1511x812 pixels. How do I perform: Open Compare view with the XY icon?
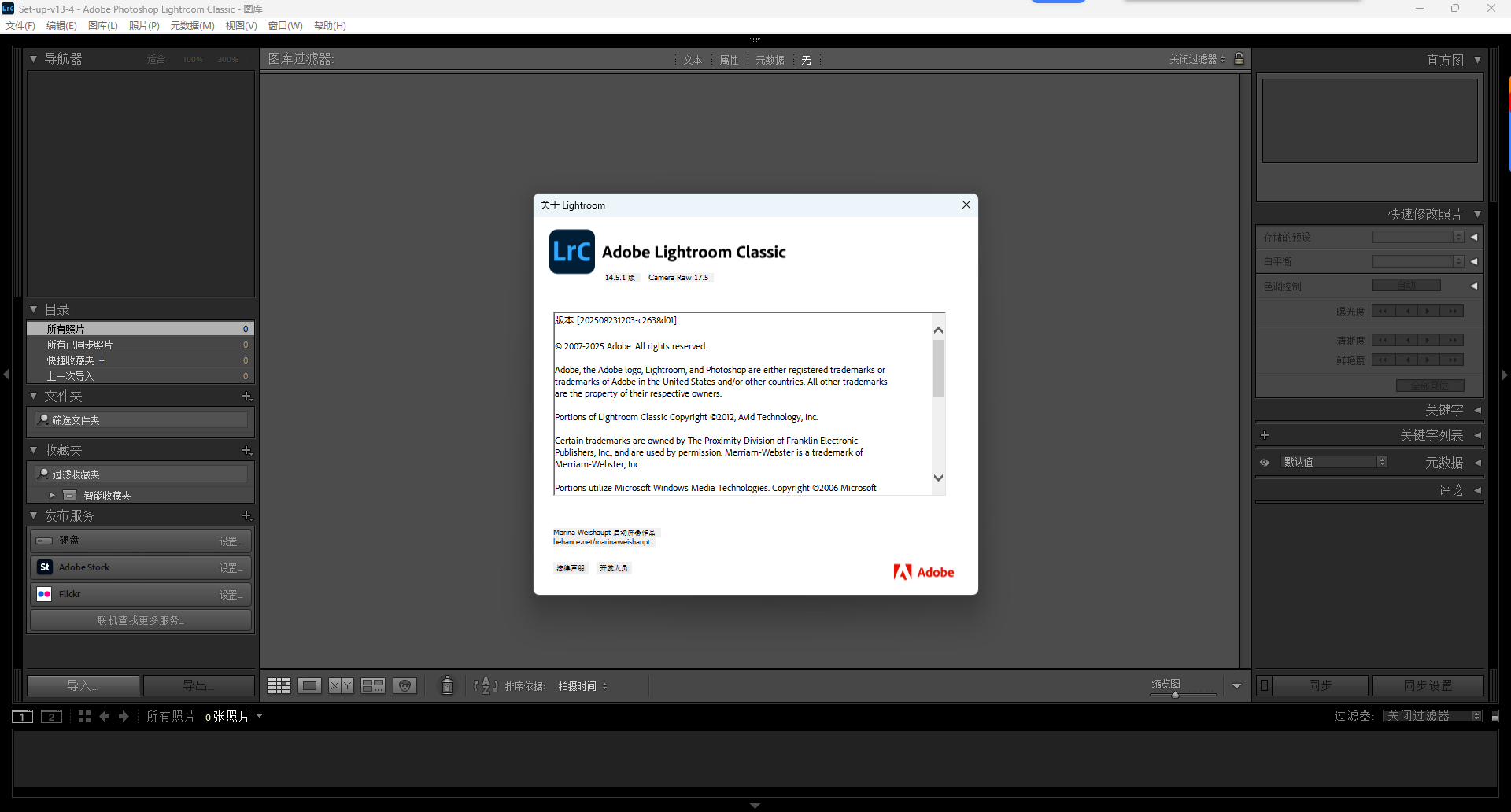pyautogui.click(x=341, y=685)
